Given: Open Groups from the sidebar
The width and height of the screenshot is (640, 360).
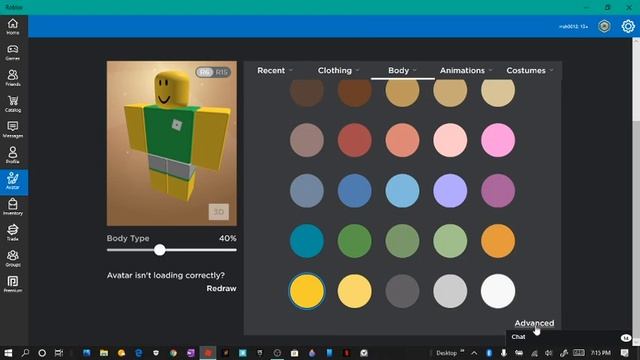Looking at the screenshot, I should (x=13, y=258).
